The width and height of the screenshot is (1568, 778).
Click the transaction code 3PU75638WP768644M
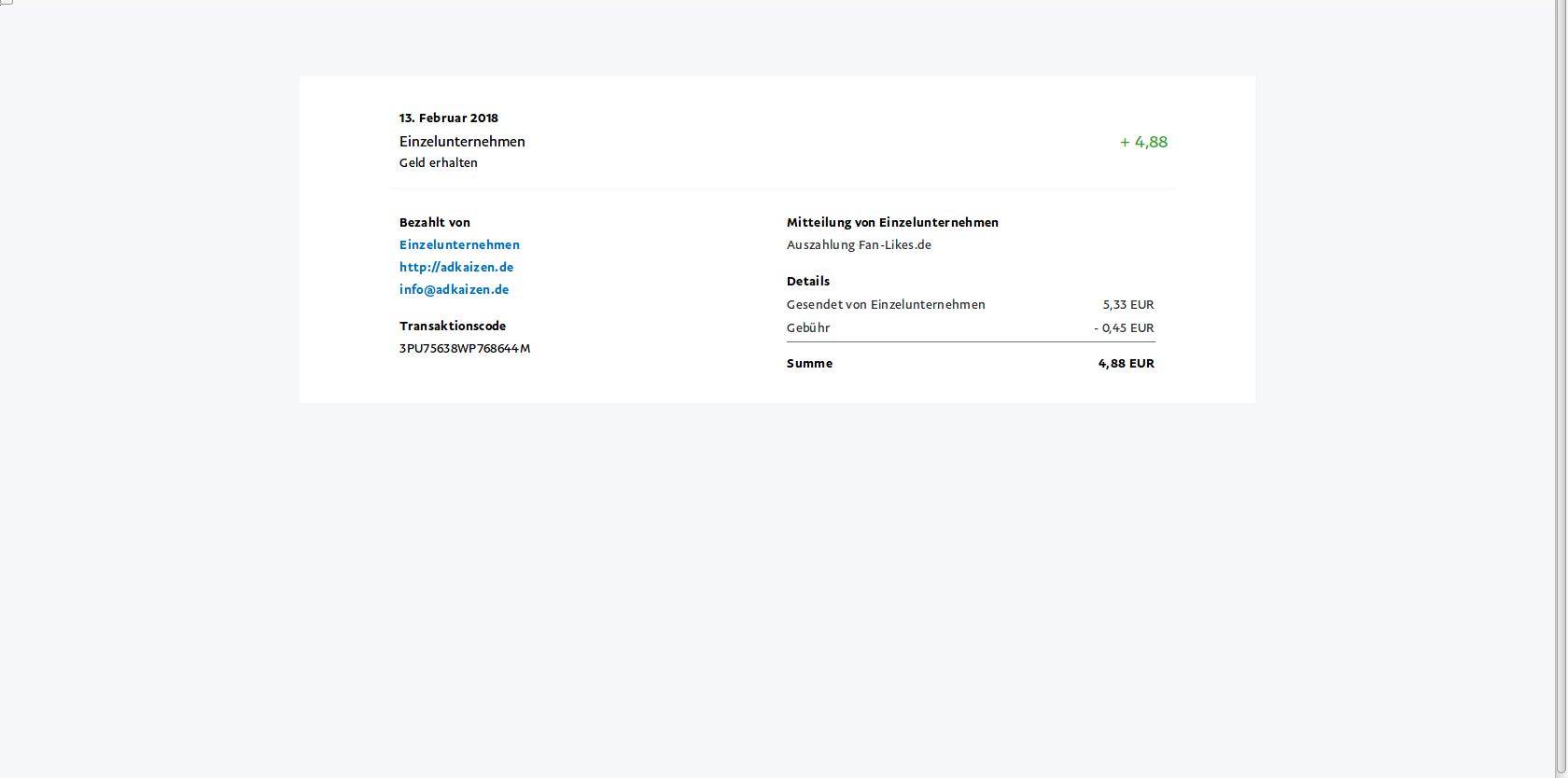(464, 348)
